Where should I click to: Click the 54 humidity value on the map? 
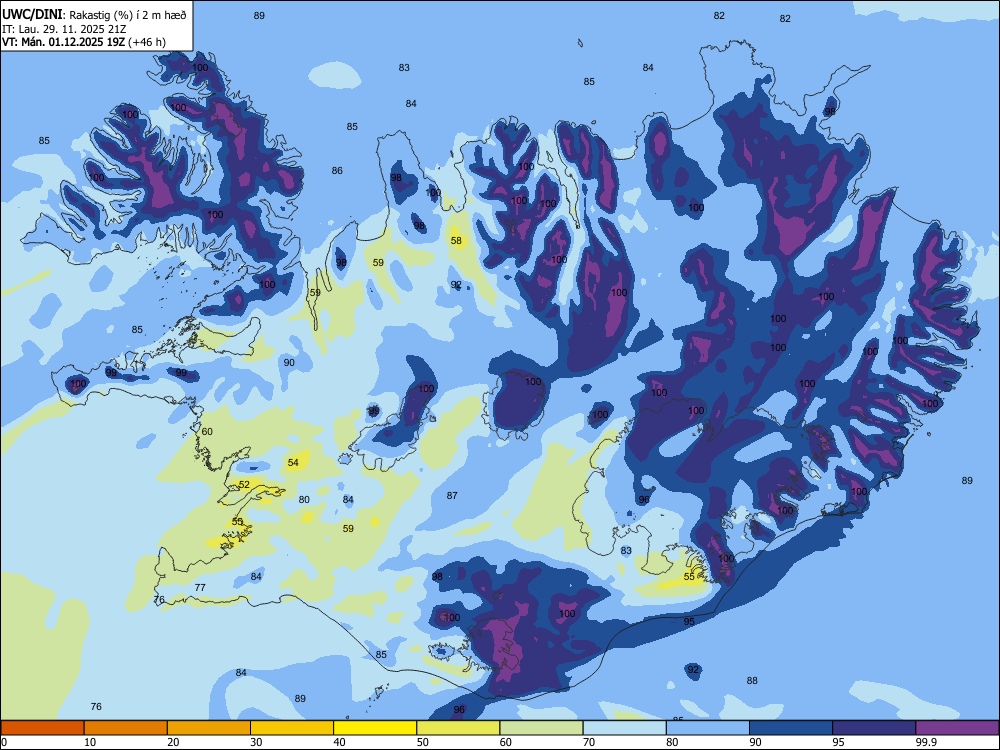[x=293, y=463]
